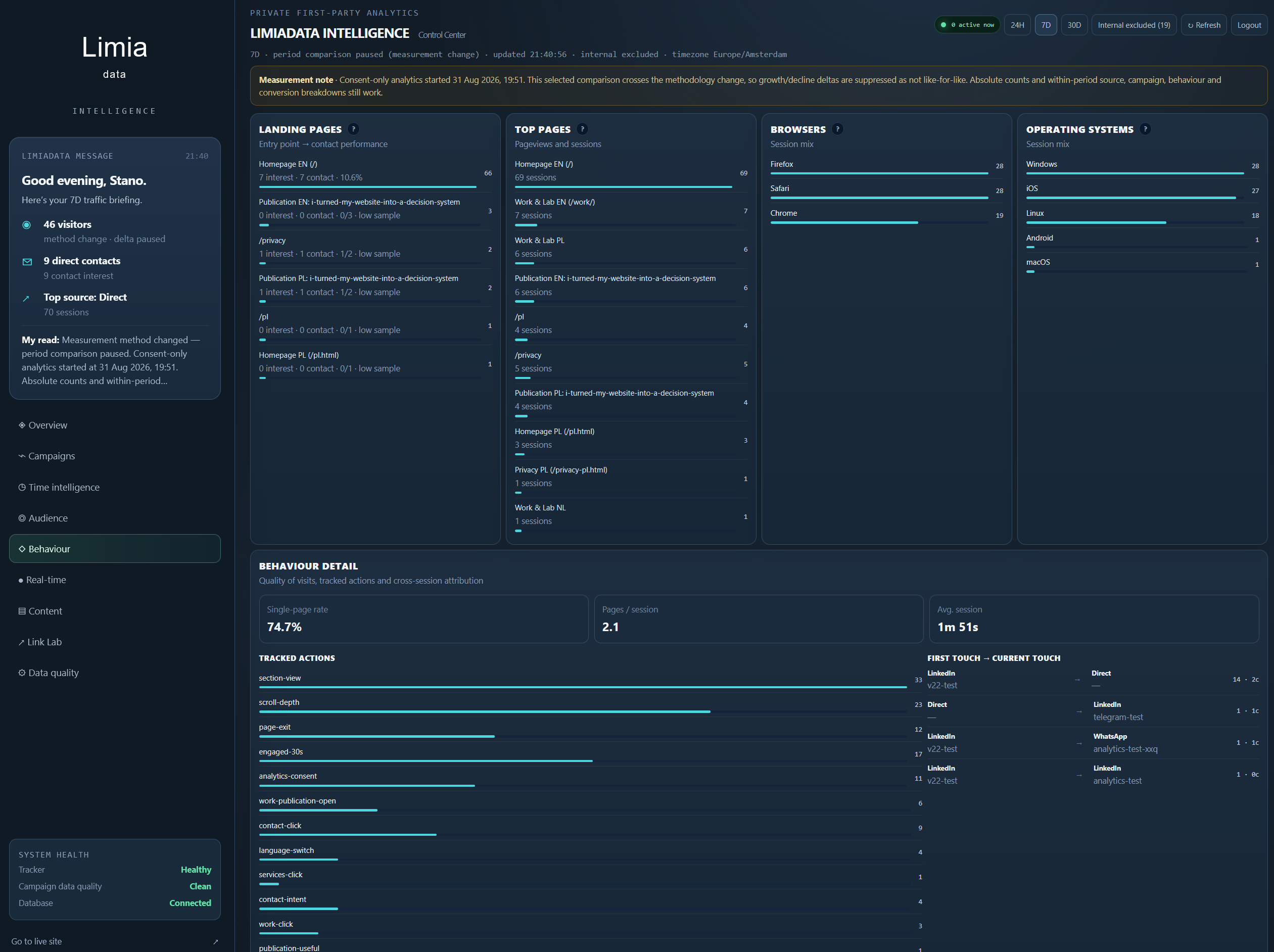Click the Chrome browser row
Image resolution: width=1274 pixels, height=952 pixels.
click(x=886, y=216)
